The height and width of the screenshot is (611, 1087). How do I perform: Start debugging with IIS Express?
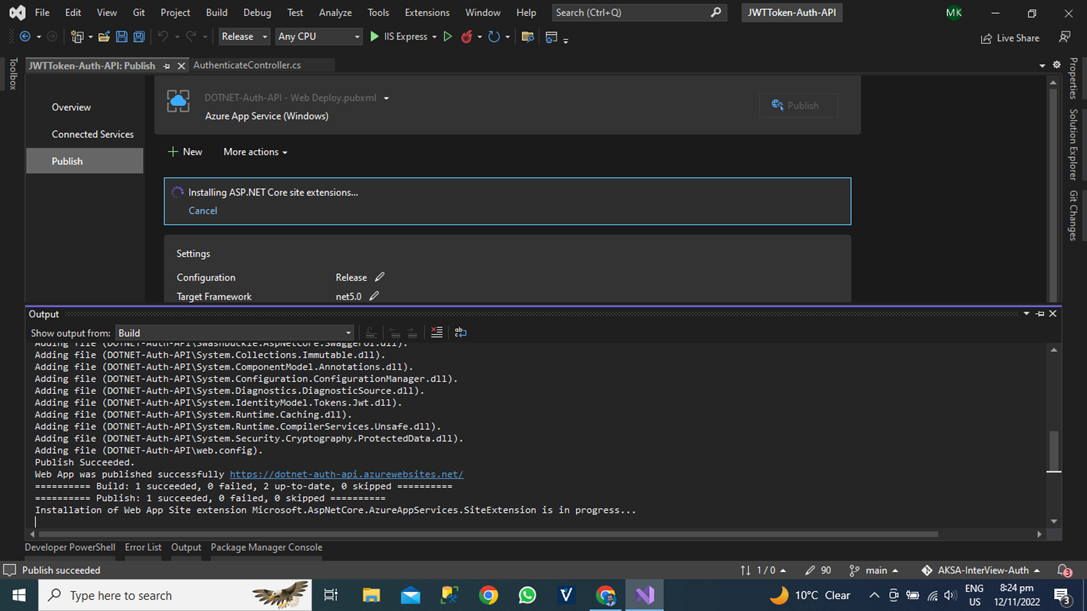(x=374, y=37)
